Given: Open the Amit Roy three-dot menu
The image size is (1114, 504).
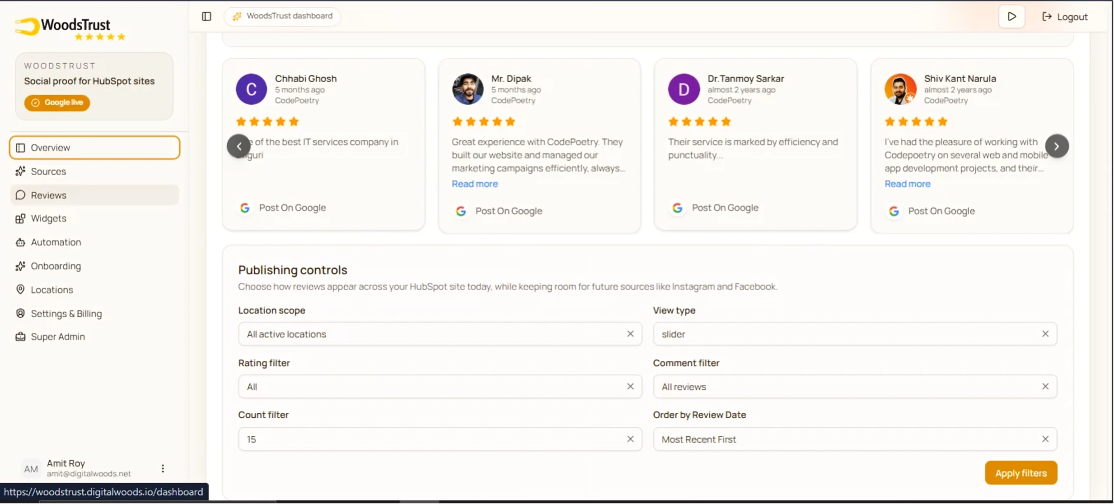Looking at the screenshot, I should click(x=163, y=468).
